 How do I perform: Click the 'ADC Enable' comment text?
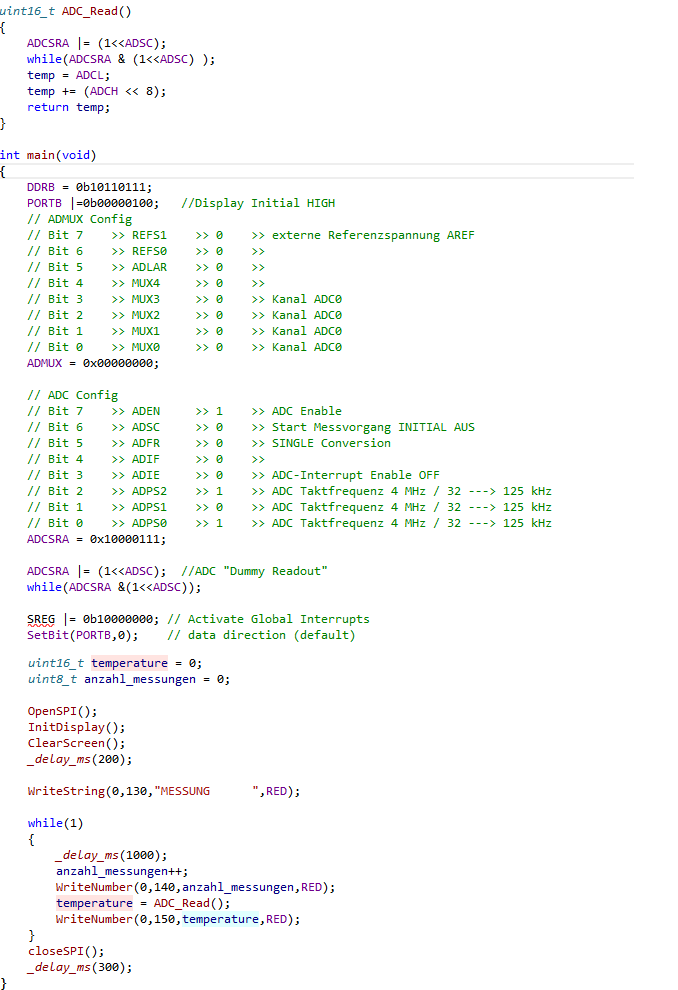pyautogui.click(x=307, y=411)
